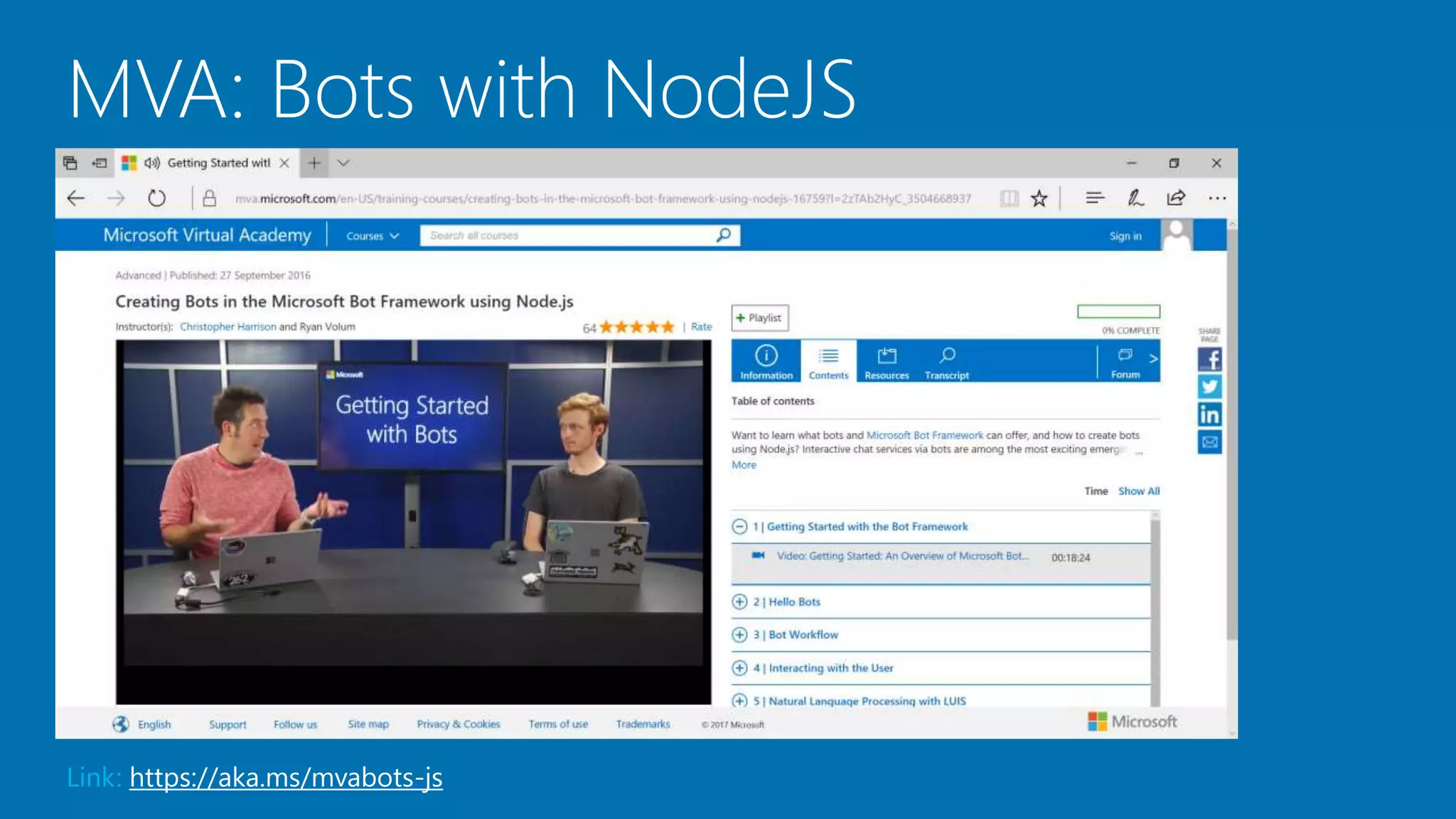
Task: Click the user avatar icon
Action: click(1177, 235)
